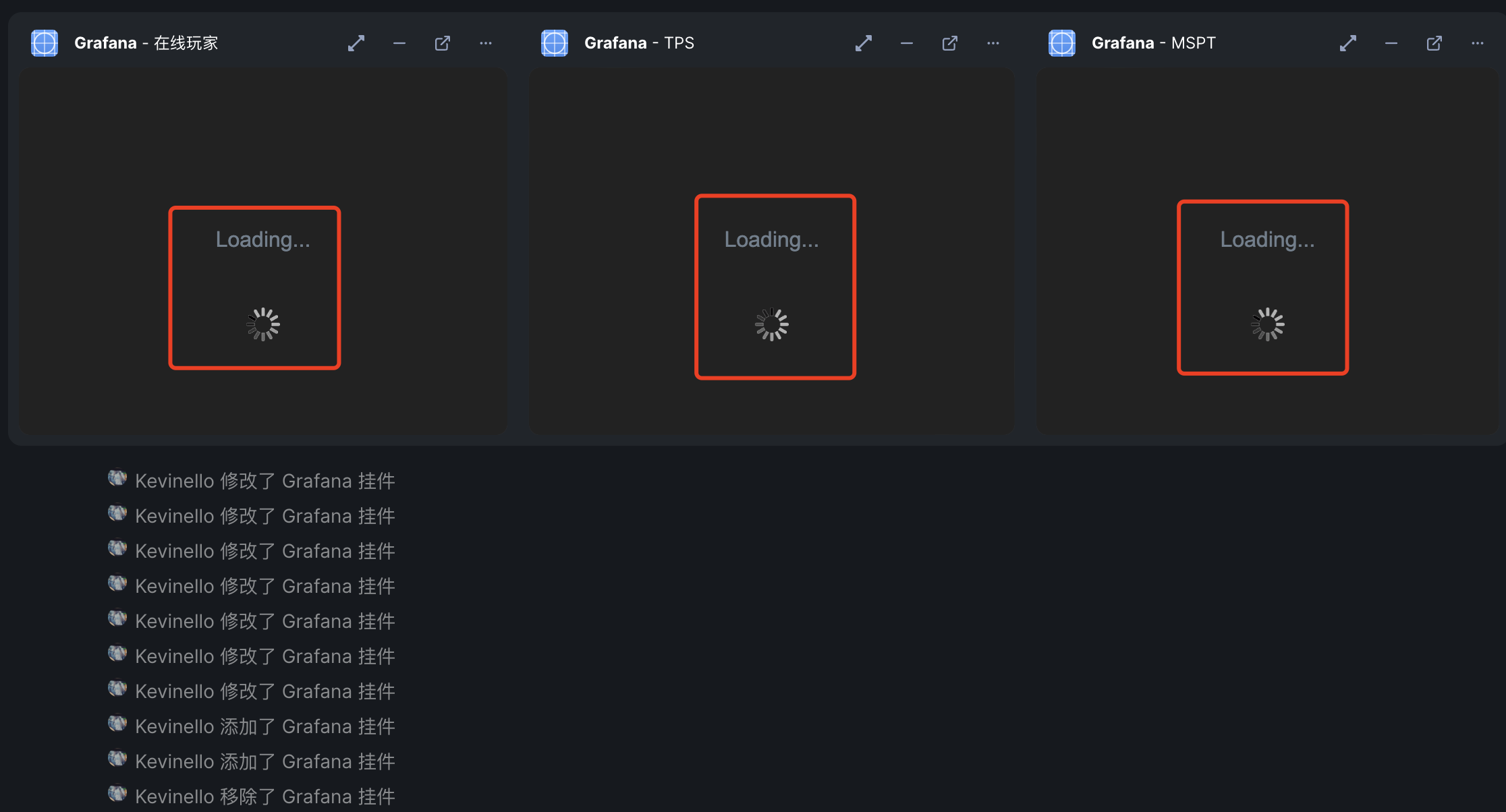
Task: Open more options for Grafana TPS widget
Action: (993, 43)
